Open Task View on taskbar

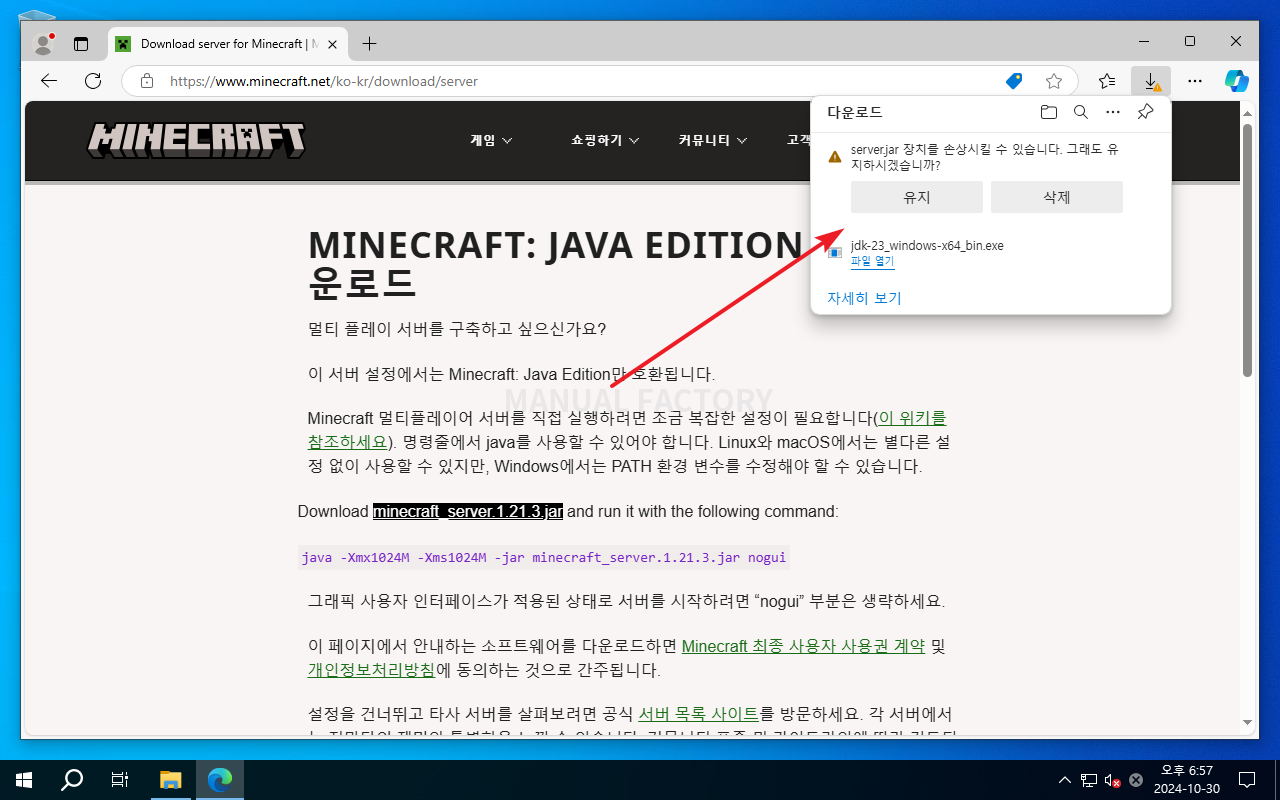tap(119, 780)
